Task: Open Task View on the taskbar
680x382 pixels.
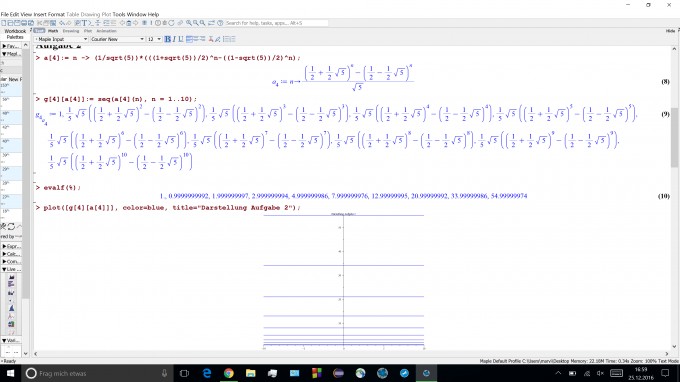Action: 184,373
